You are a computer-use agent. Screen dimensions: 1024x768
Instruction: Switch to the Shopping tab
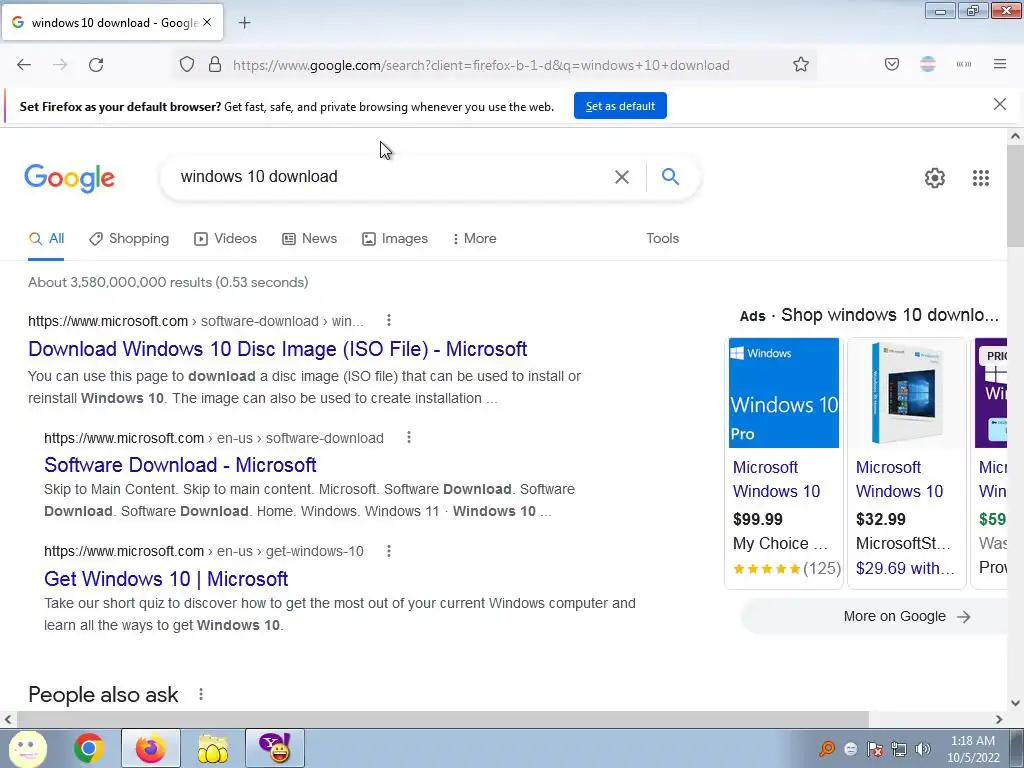pyautogui.click(x=129, y=239)
